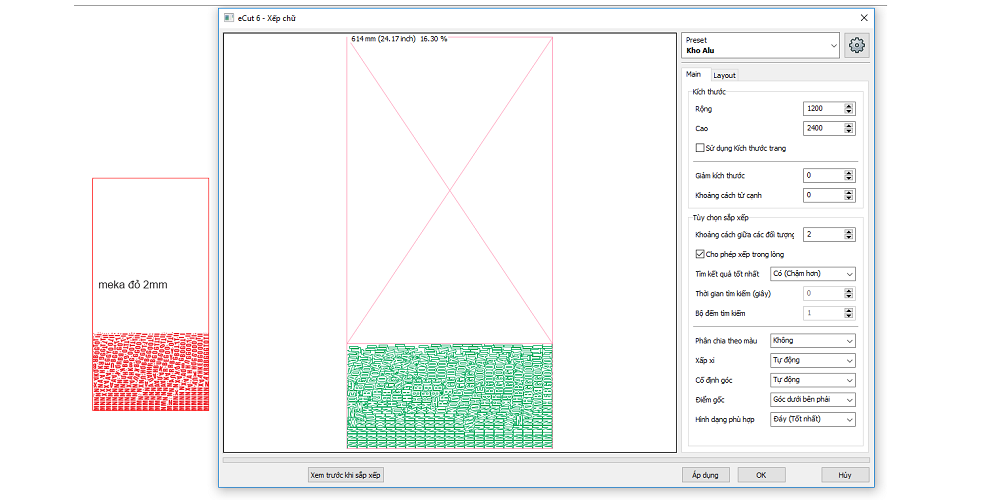
Task: Click the Rộng width input field
Action: 823,109
